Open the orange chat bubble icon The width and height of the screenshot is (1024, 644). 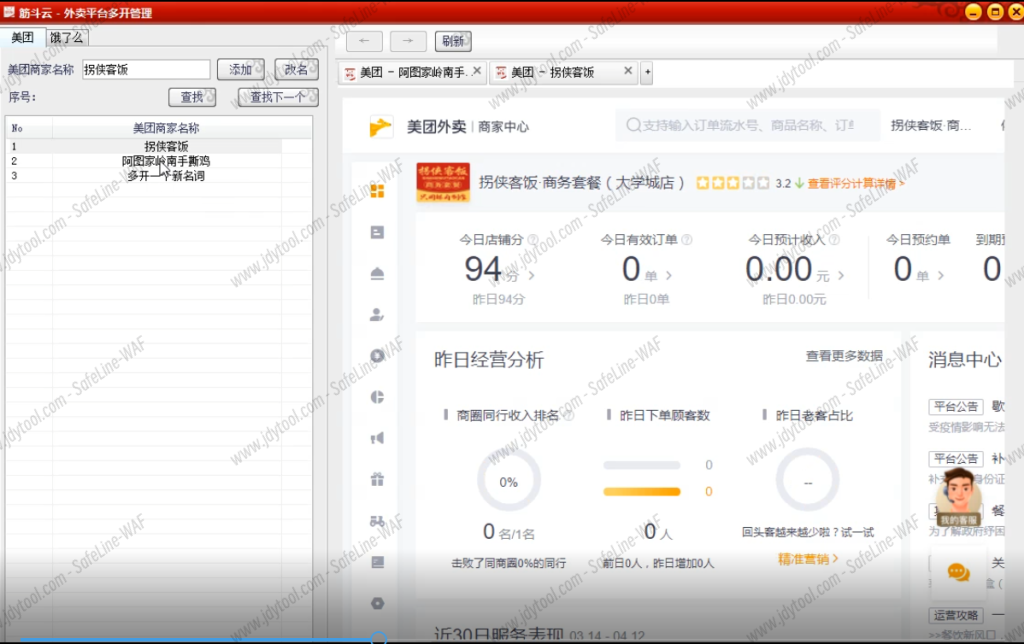[x=958, y=573]
